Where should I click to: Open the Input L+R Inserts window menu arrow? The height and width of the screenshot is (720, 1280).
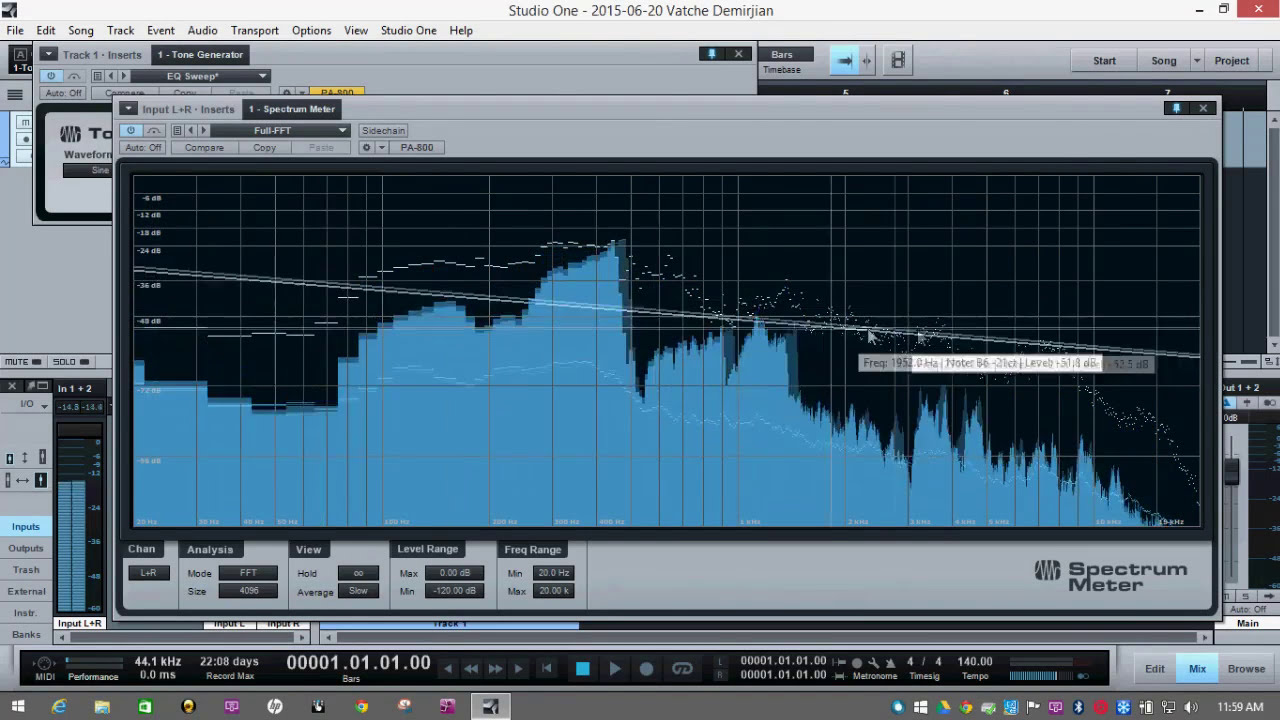click(128, 109)
